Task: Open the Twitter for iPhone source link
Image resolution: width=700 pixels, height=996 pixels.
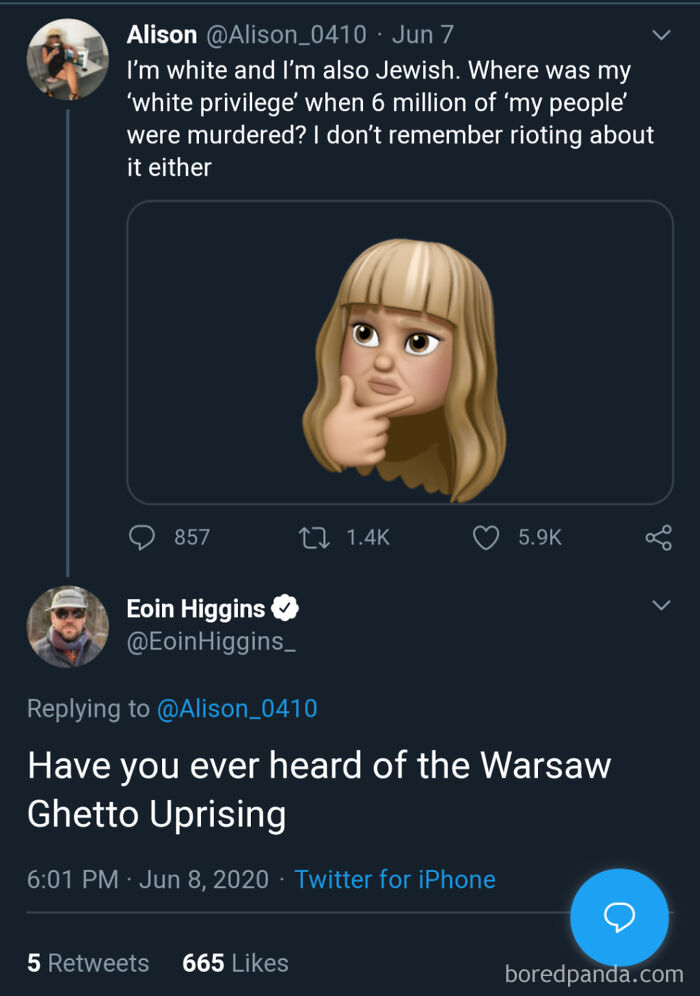Action: coord(394,879)
